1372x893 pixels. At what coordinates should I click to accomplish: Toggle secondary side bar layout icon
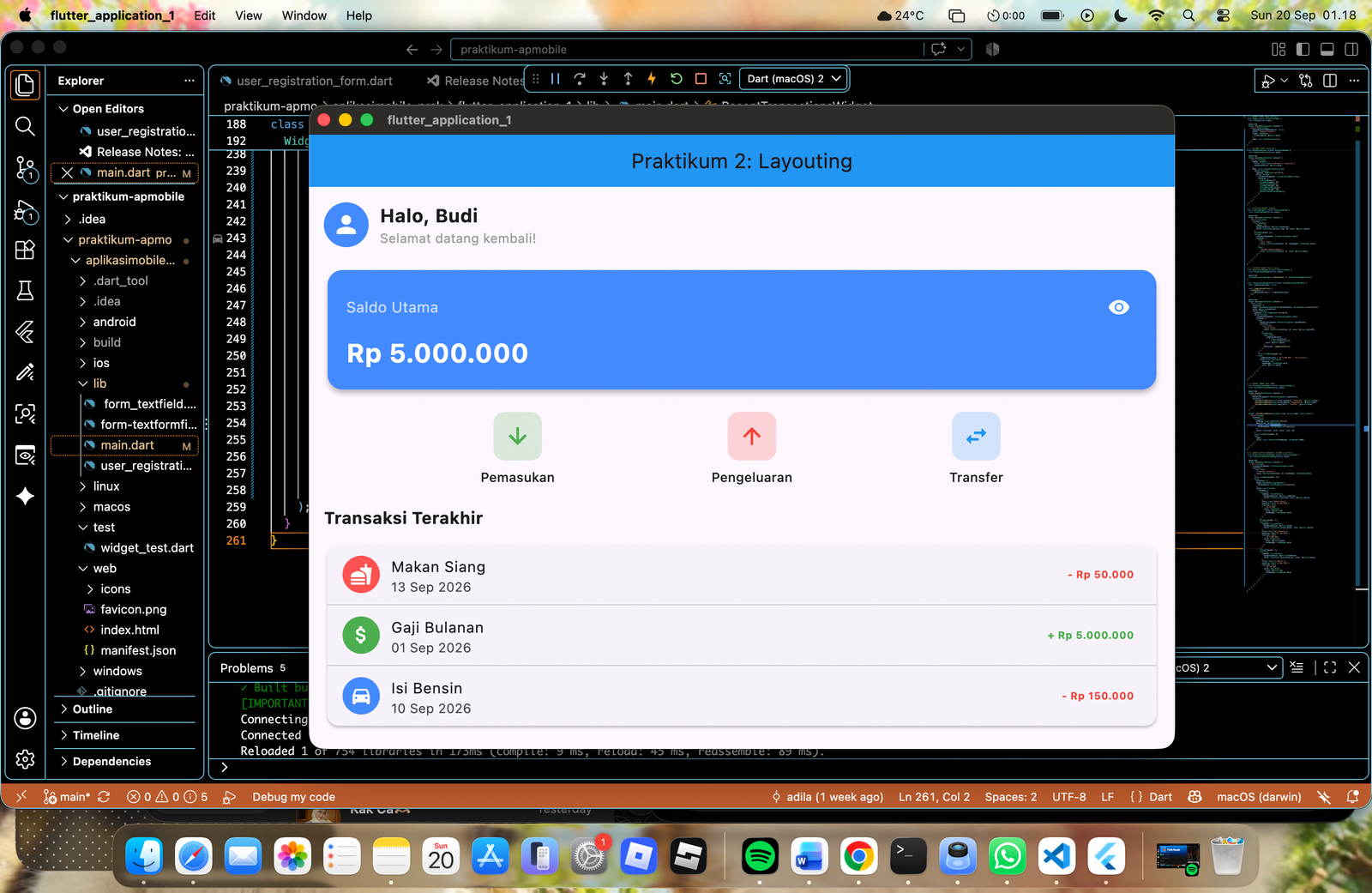[x=1351, y=50]
